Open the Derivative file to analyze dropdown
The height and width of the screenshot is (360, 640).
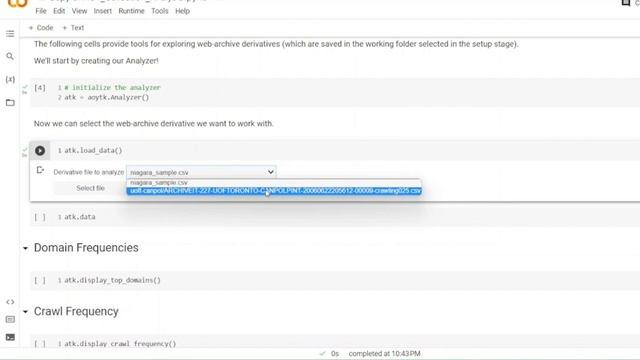coord(201,172)
